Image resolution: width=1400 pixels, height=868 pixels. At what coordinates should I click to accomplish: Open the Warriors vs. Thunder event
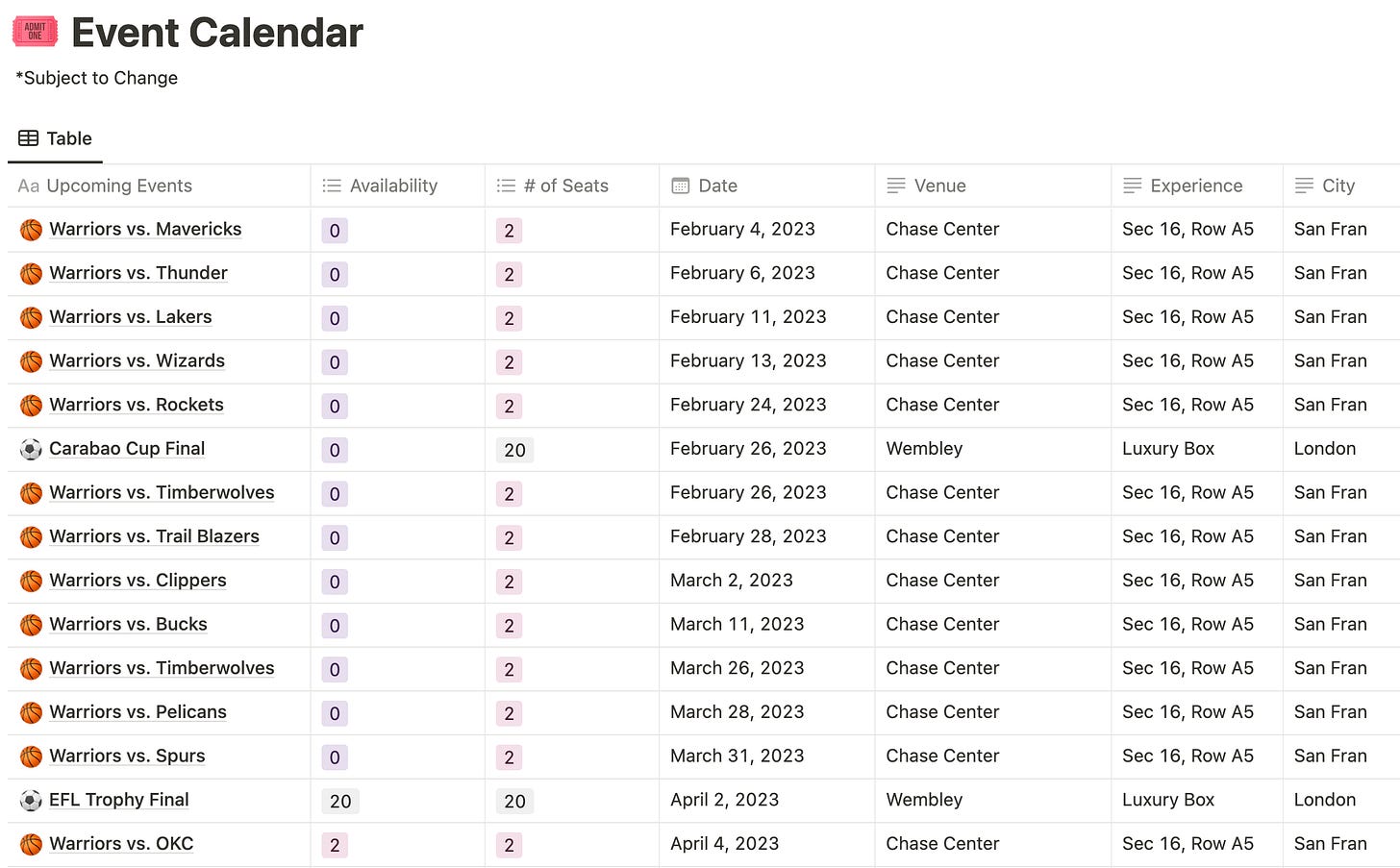pyautogui.click(x=138, y=273)
